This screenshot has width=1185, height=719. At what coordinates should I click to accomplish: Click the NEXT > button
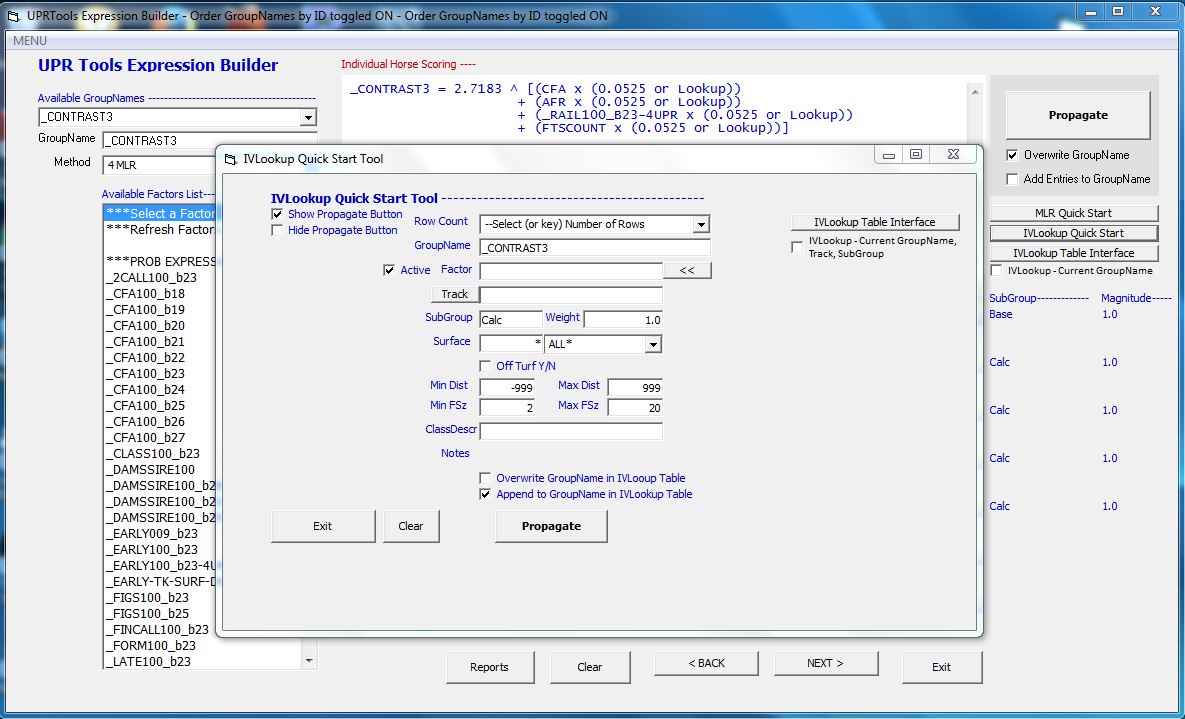tap(825, 663)
